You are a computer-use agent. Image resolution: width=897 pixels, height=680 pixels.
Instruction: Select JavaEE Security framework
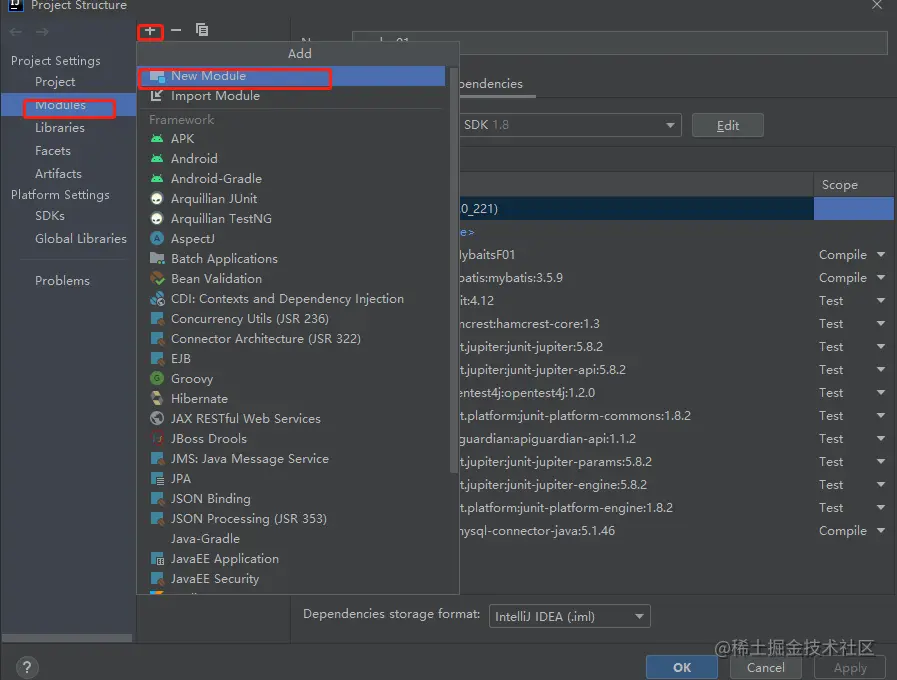click(292, 579)
